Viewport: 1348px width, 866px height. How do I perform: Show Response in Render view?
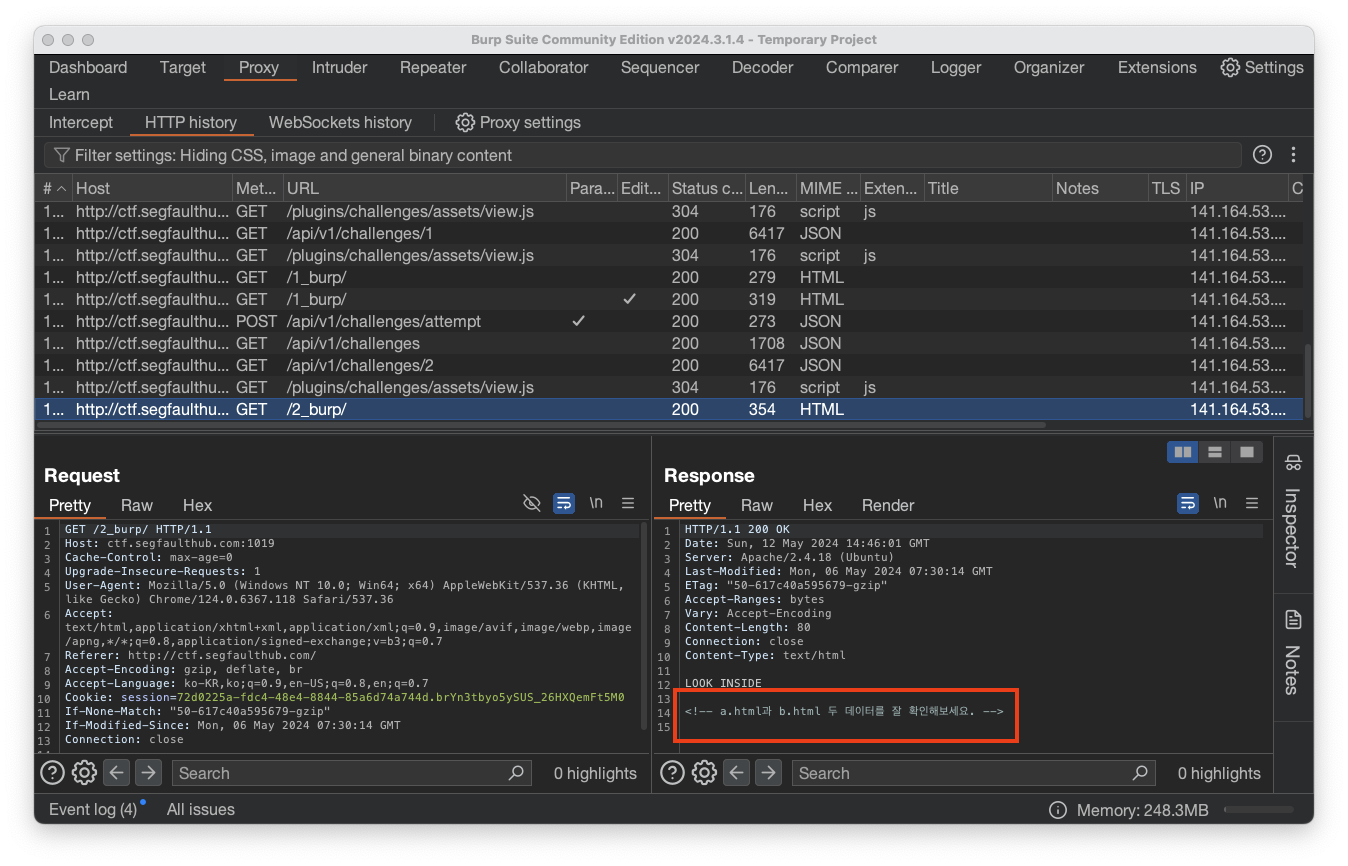(x=888, y=505)
